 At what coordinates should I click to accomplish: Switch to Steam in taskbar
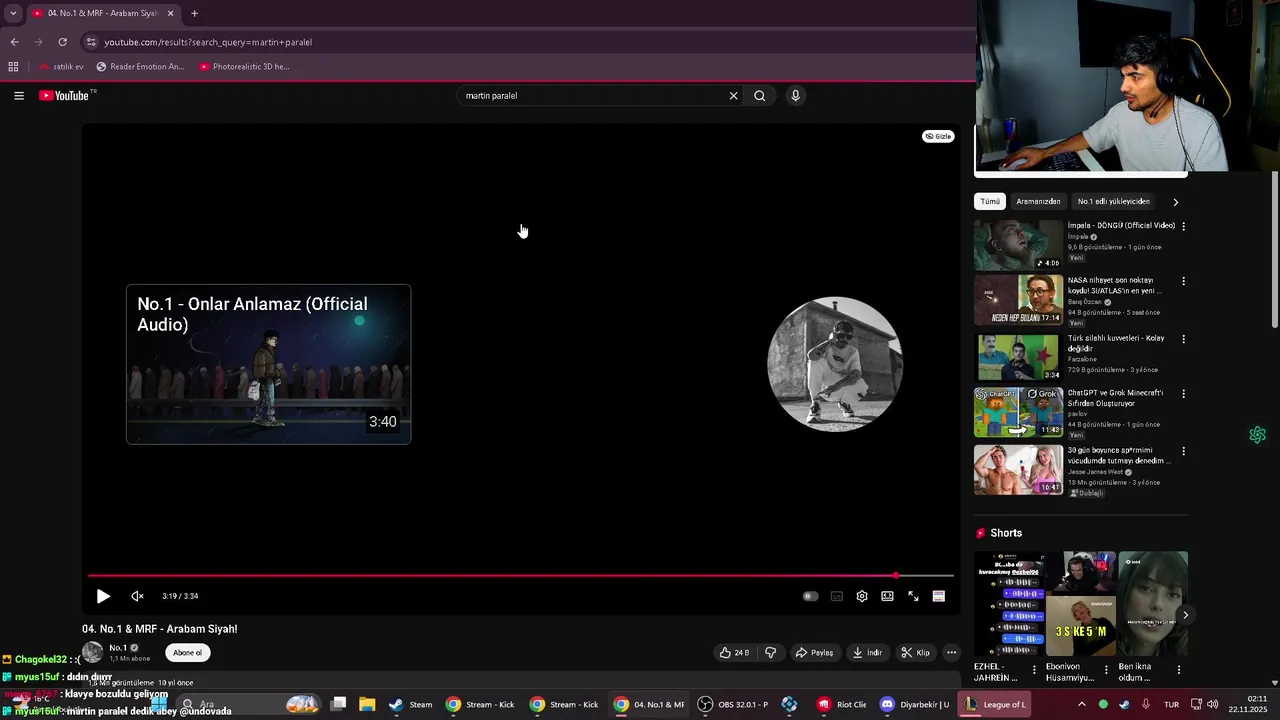(x=411, y=704)
